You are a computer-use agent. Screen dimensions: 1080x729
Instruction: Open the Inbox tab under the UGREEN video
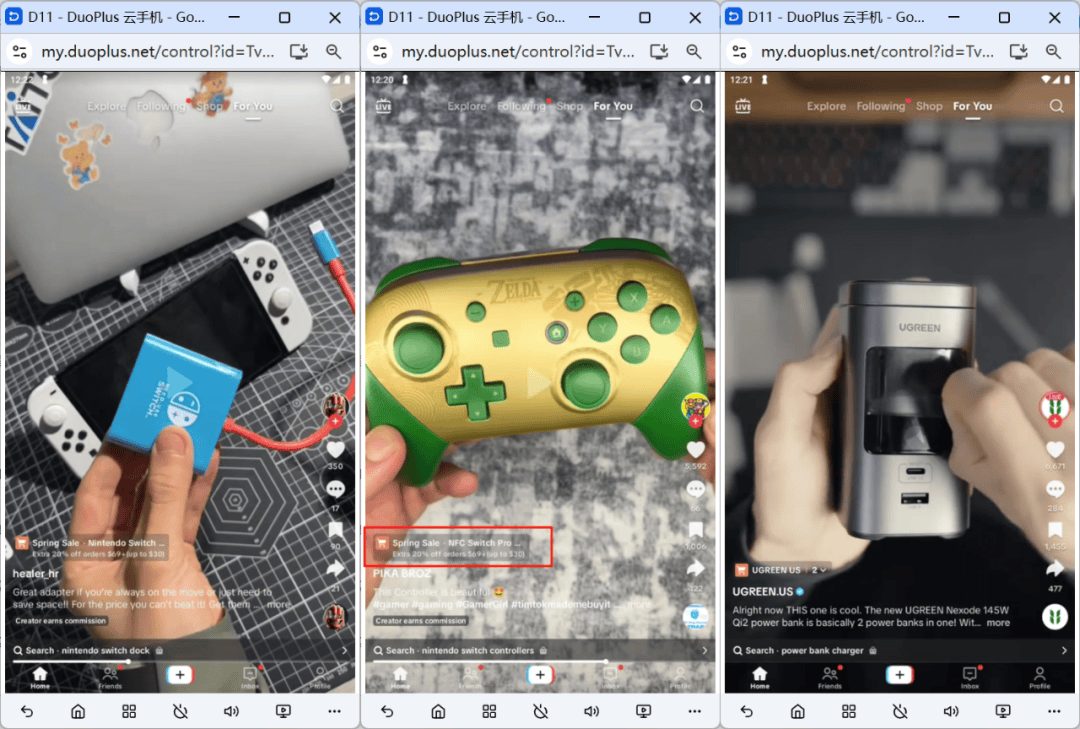pyautogui.click(x=970, y=677)
